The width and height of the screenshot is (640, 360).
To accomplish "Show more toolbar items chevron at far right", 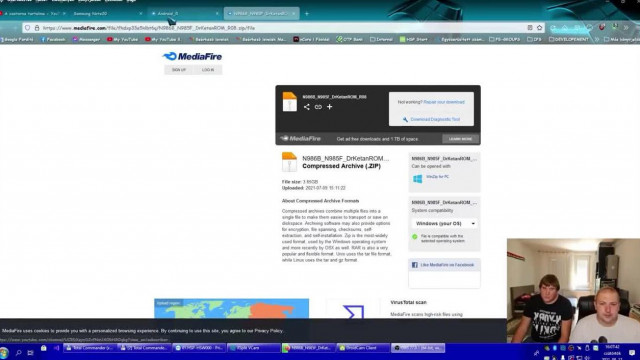I will tap(626, 28).
